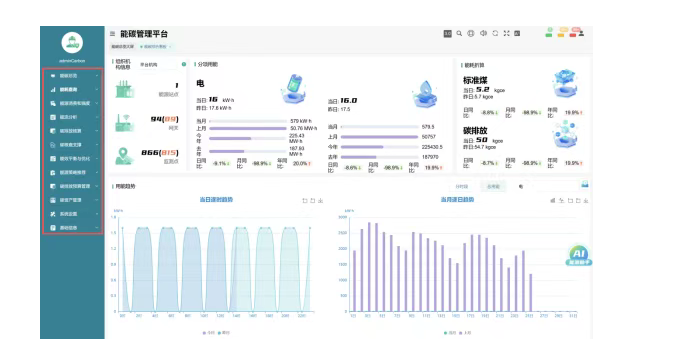
Task: Click the green map-pin monitoring point icon
Action: 124,156
